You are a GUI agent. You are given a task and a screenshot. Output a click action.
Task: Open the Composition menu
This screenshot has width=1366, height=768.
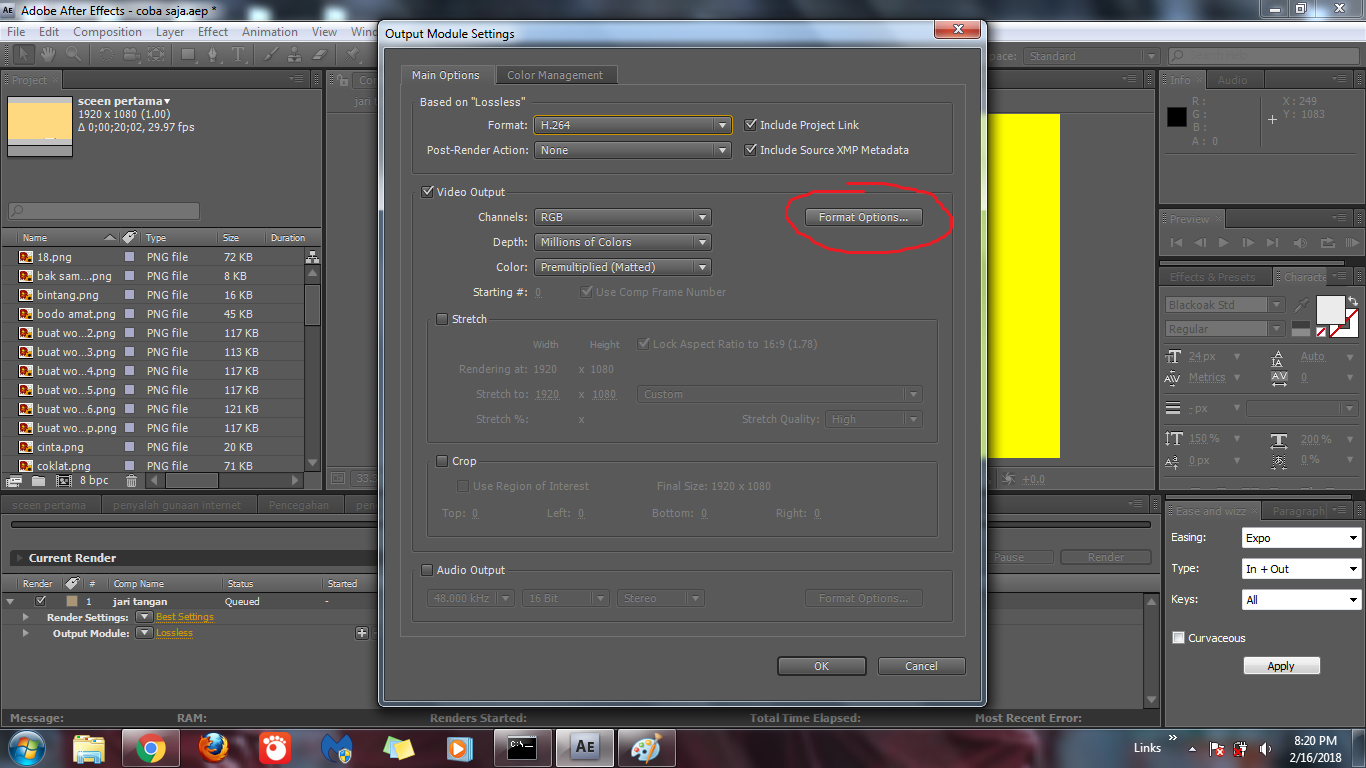(x=107, y=32)
